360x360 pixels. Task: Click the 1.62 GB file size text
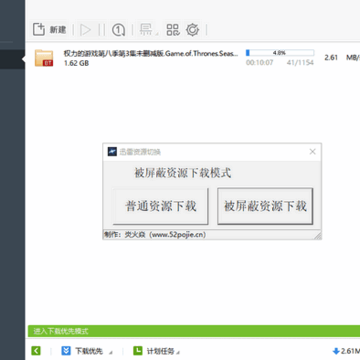point(76,63)
